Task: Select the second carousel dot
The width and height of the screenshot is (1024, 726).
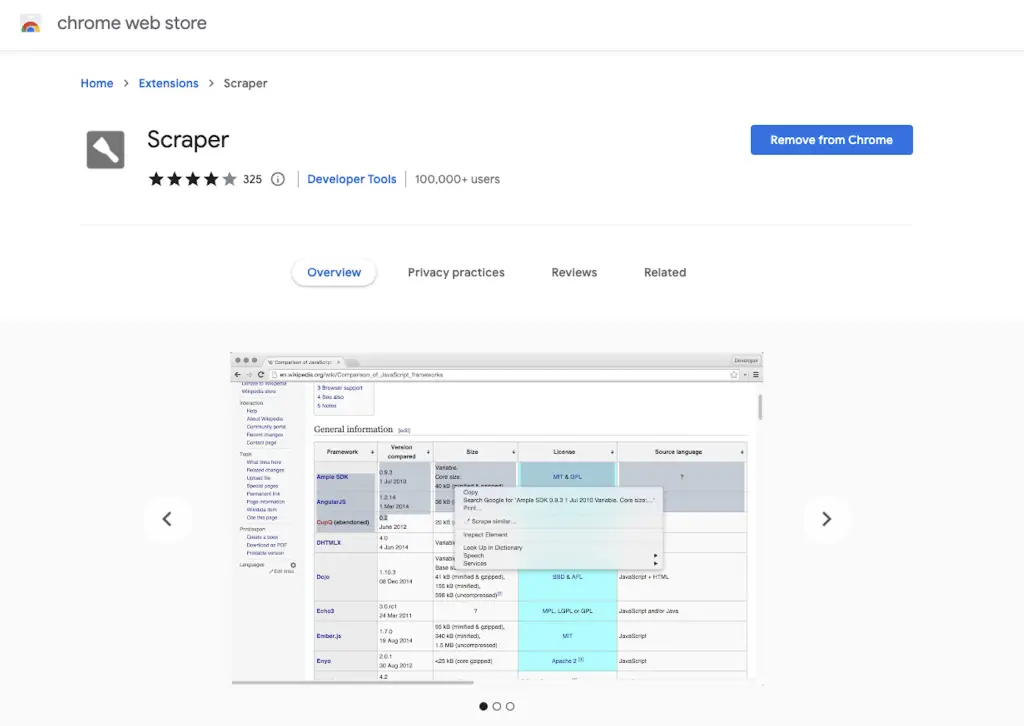Action: 497,706
